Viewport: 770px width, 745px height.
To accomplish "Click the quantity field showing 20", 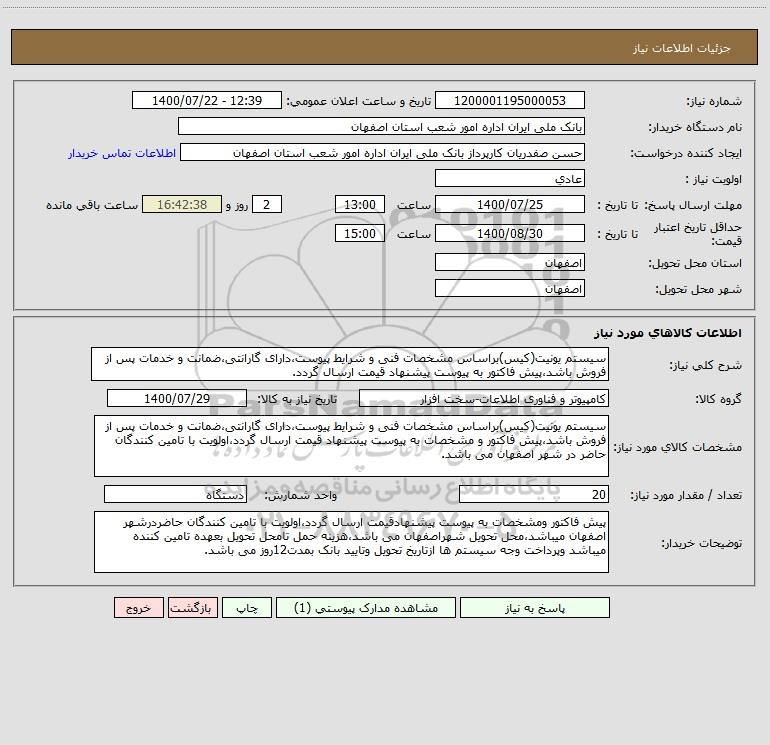I will pyautogui.click(x=534, y=494).
